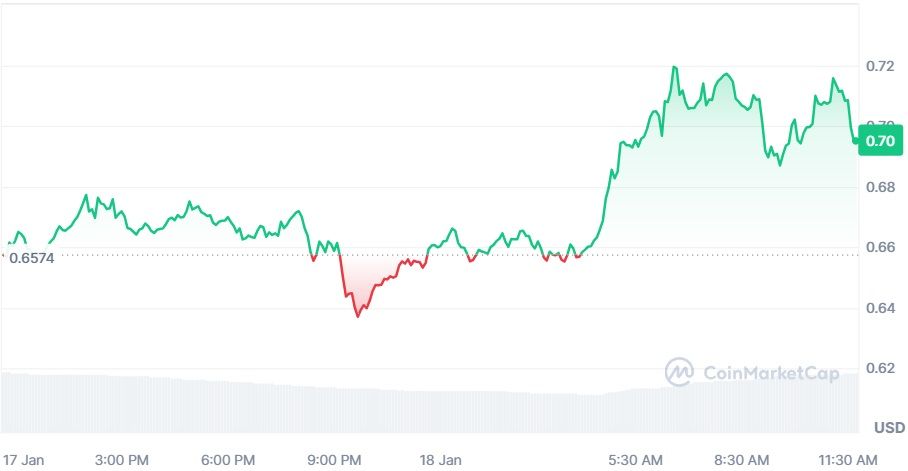Click the CoinMarketCap logo icon
This screenshot has height=471, width=908.
click(x=679, y=372)
